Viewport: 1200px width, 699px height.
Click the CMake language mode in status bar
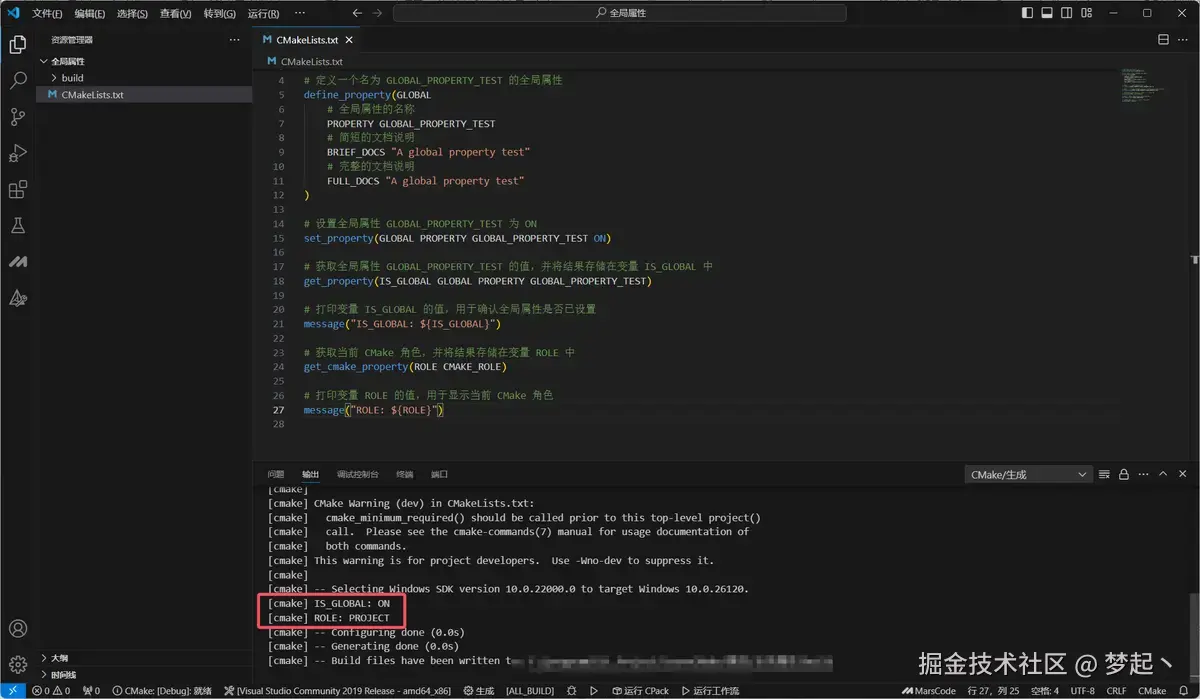[1152, 691]
